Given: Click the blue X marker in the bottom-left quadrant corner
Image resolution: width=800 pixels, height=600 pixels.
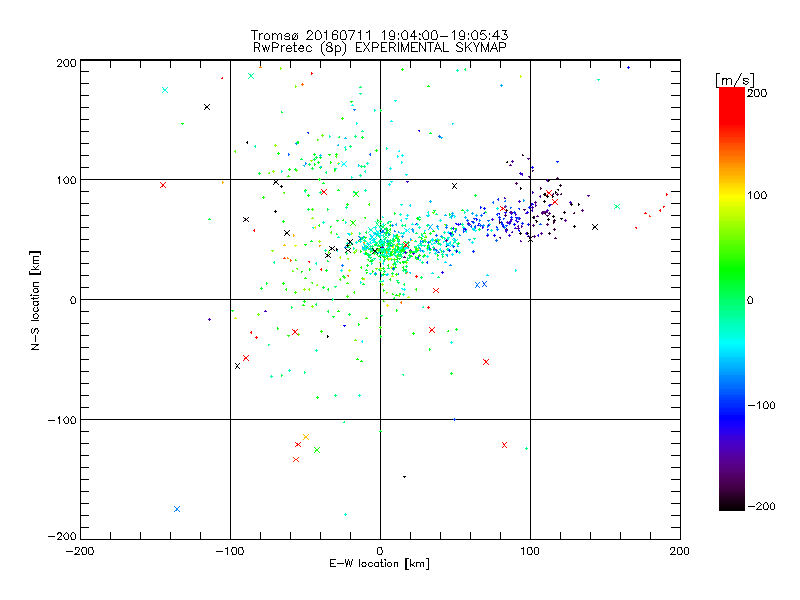Looking at the screenshot, I should pyautogui.click(x=177, y=509).
